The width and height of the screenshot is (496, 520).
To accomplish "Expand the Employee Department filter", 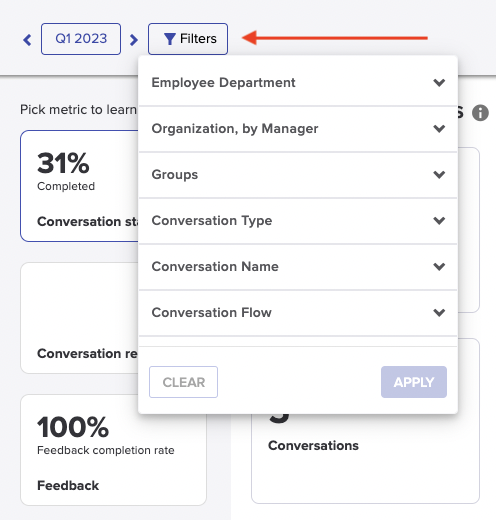I will pos(298,82).
